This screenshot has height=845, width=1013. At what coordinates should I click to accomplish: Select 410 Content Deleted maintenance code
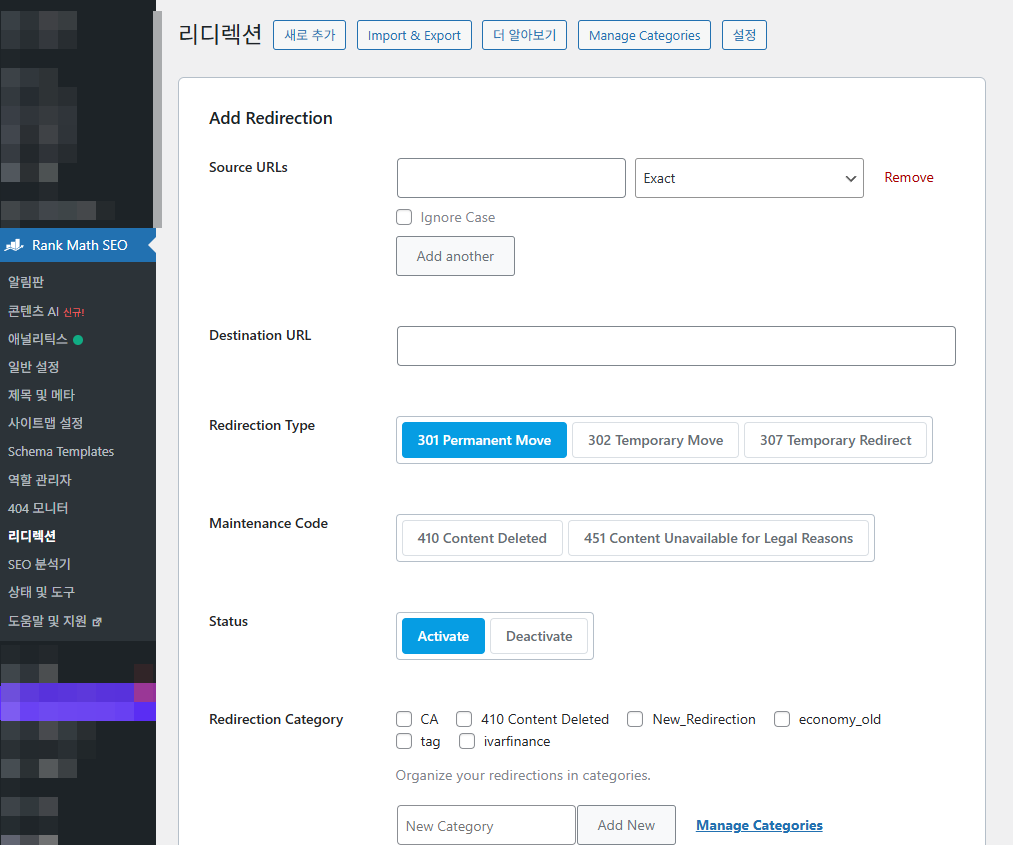pyautogui.click(x=482, y=538)
